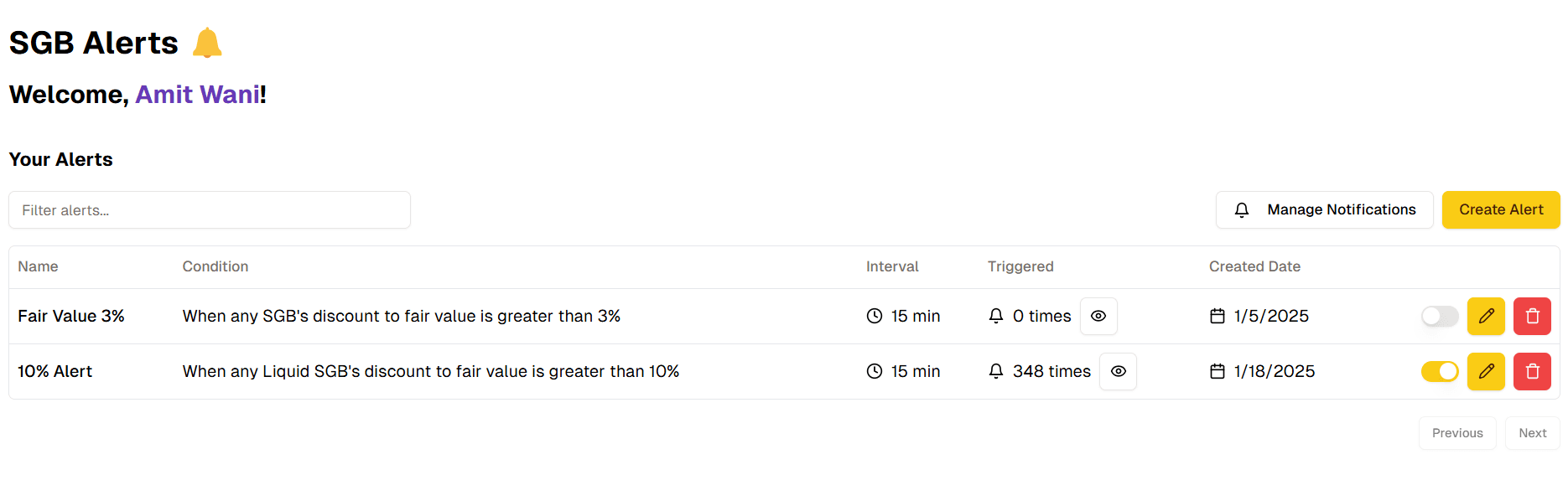Click the yellow bell beside SGB Alerts
The width and height of the screenshot is (1568, 480).
(x=207, y=43)
